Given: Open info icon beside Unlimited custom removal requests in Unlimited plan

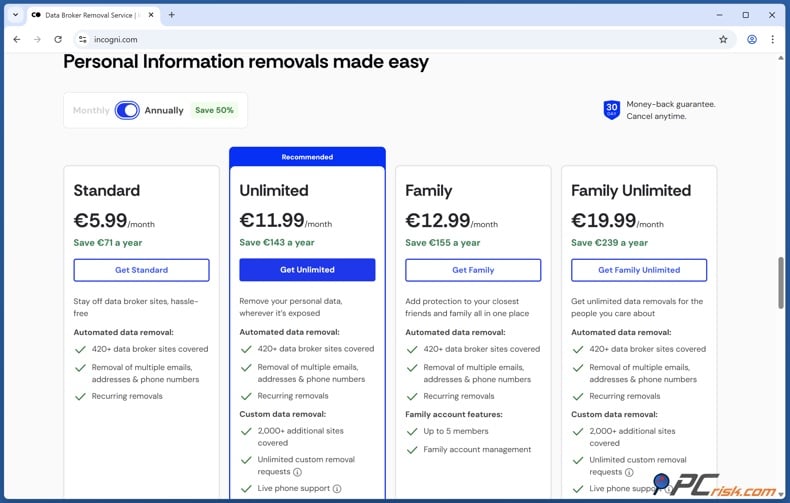Looking at the screenshot, I should pyautogui.click(x=297, y=472).
